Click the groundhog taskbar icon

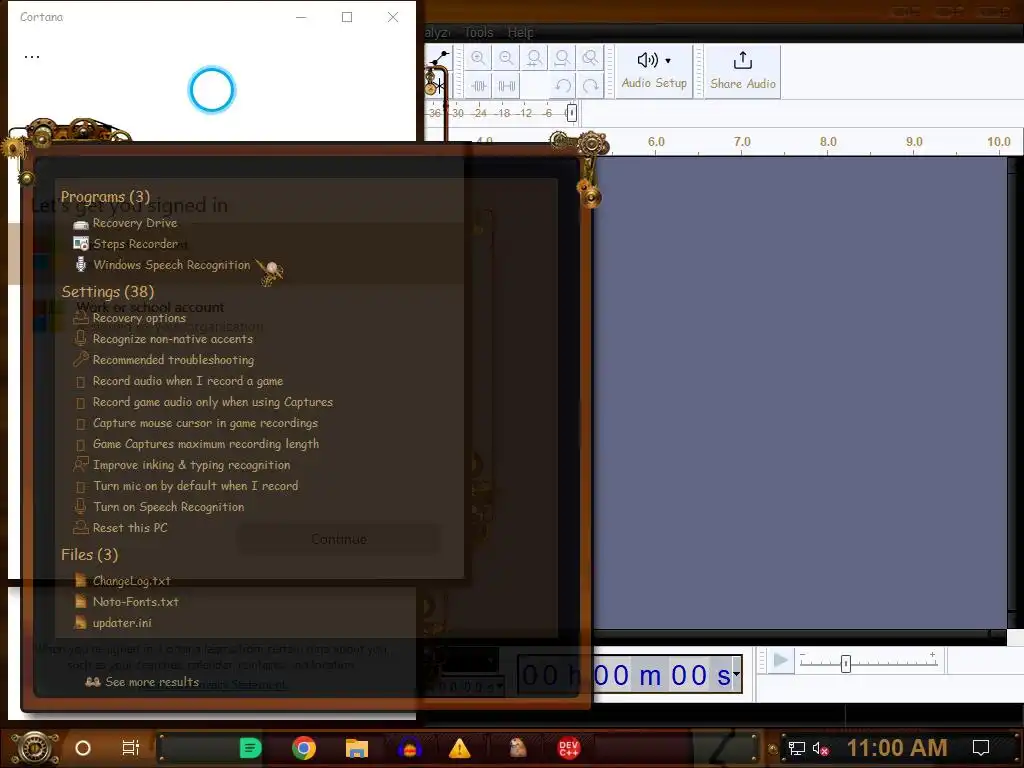click(518, 748)
